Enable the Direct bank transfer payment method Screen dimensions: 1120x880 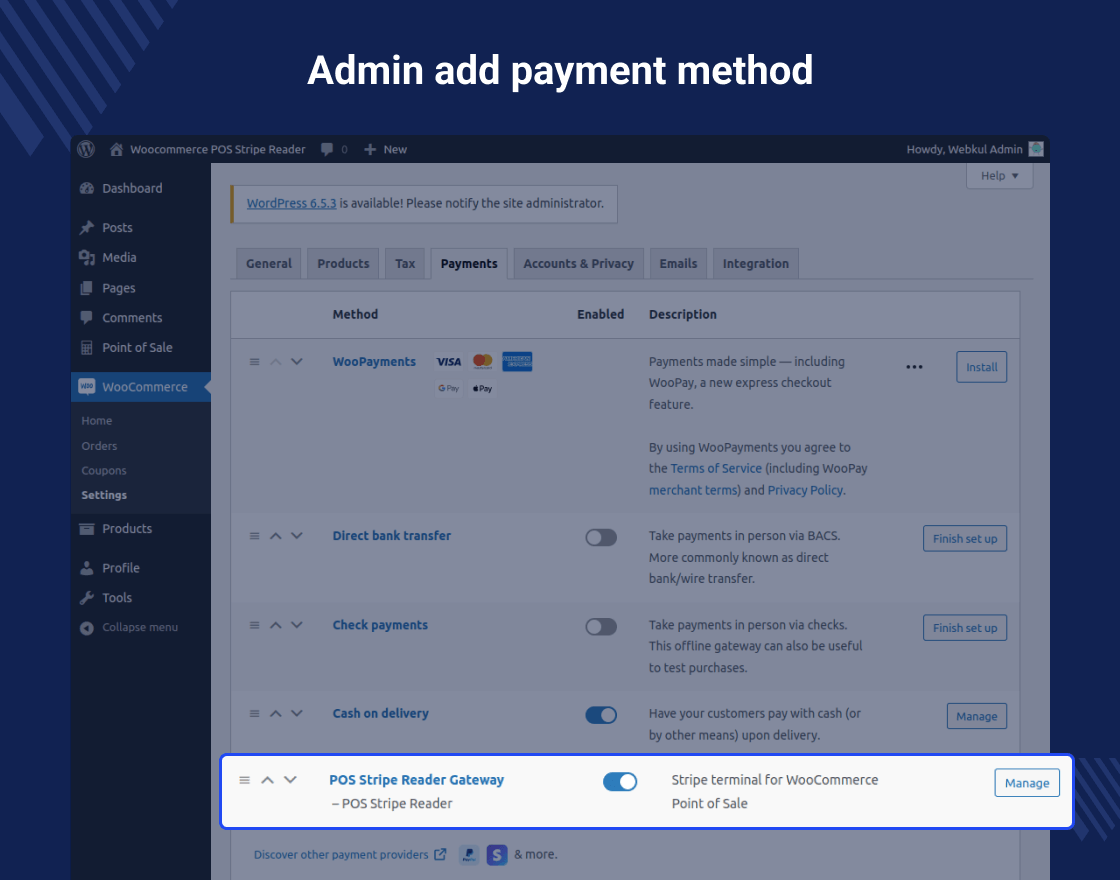(601, 537)
